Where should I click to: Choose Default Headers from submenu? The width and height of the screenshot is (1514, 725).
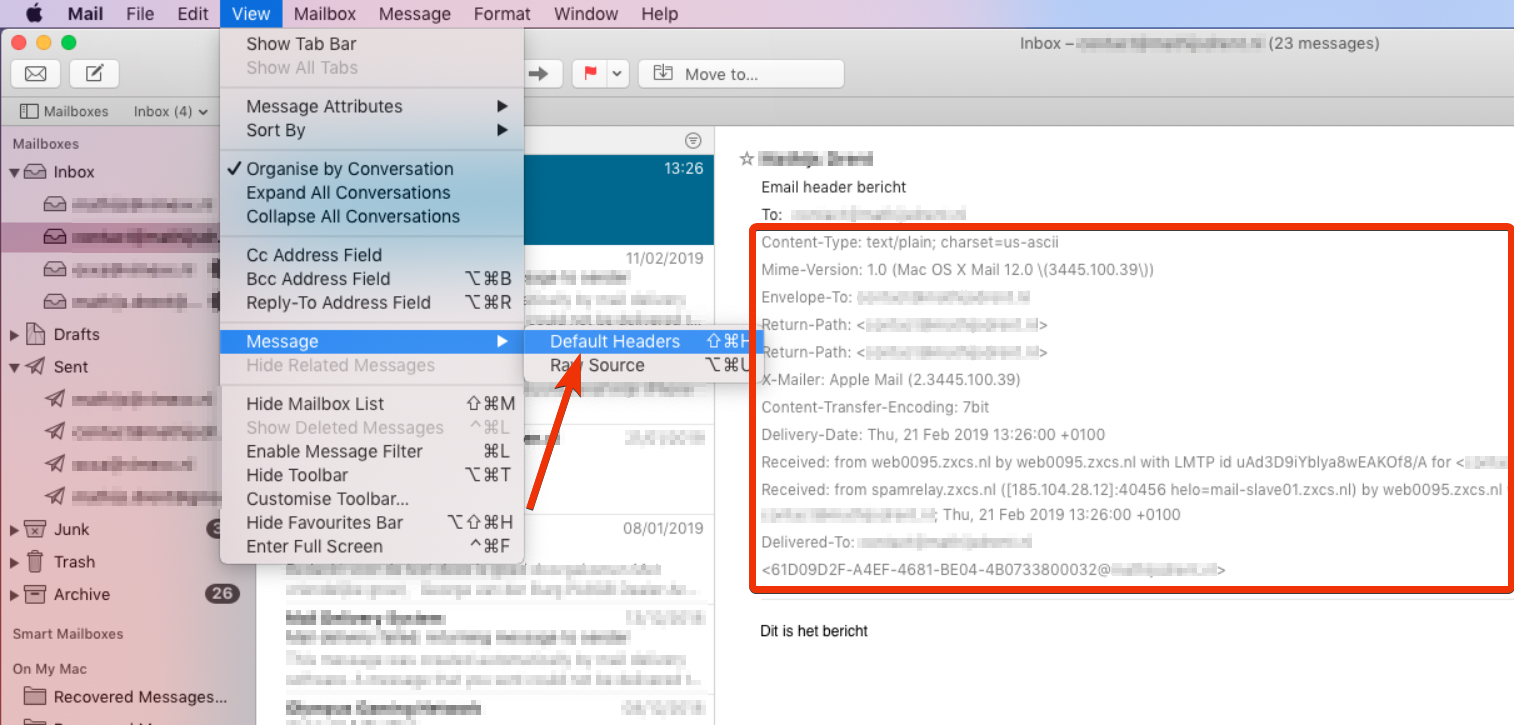614,342
